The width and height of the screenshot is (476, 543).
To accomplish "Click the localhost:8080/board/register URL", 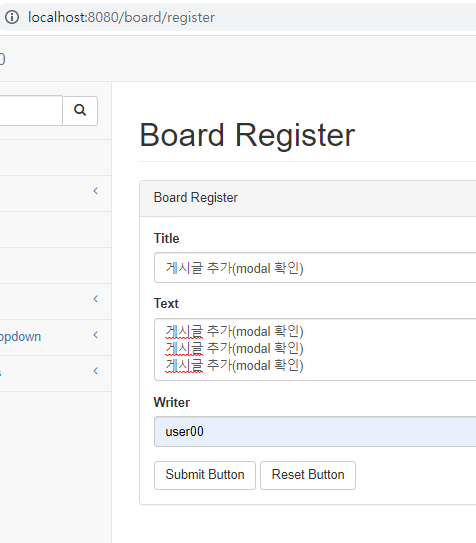I will [x=121, y=17].
